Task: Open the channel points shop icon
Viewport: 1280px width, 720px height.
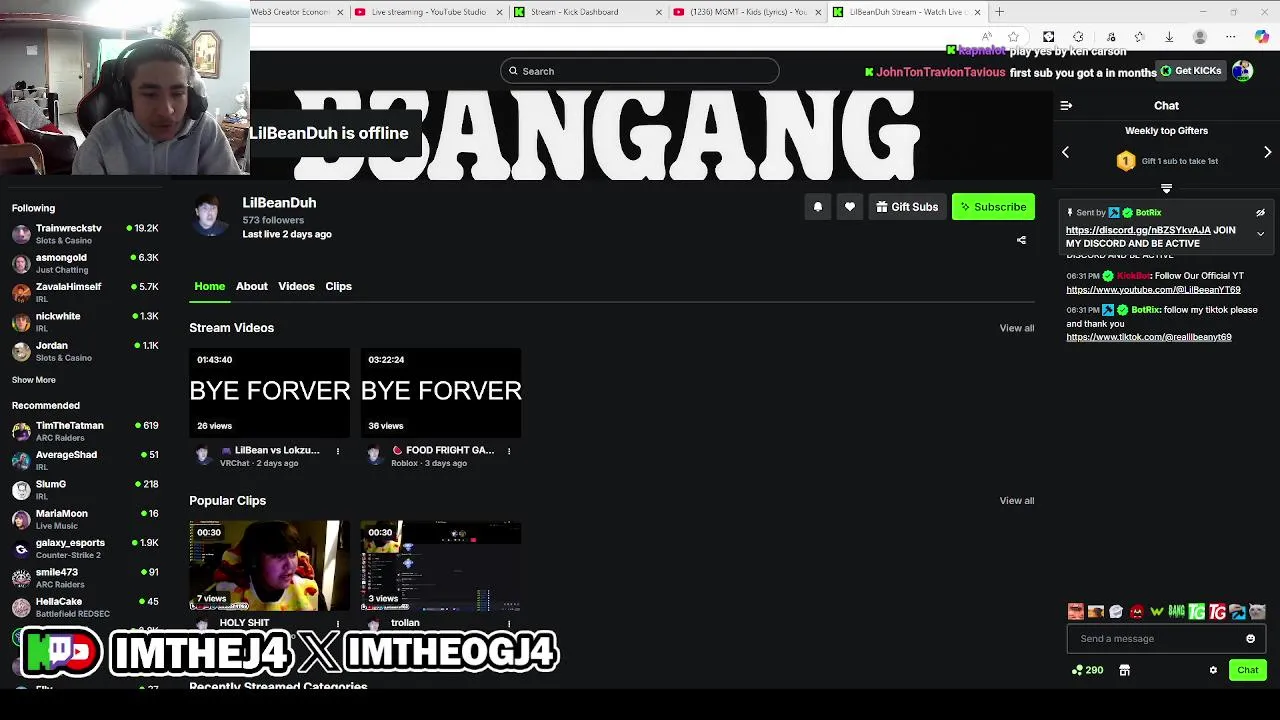Action: point(1124,670)
